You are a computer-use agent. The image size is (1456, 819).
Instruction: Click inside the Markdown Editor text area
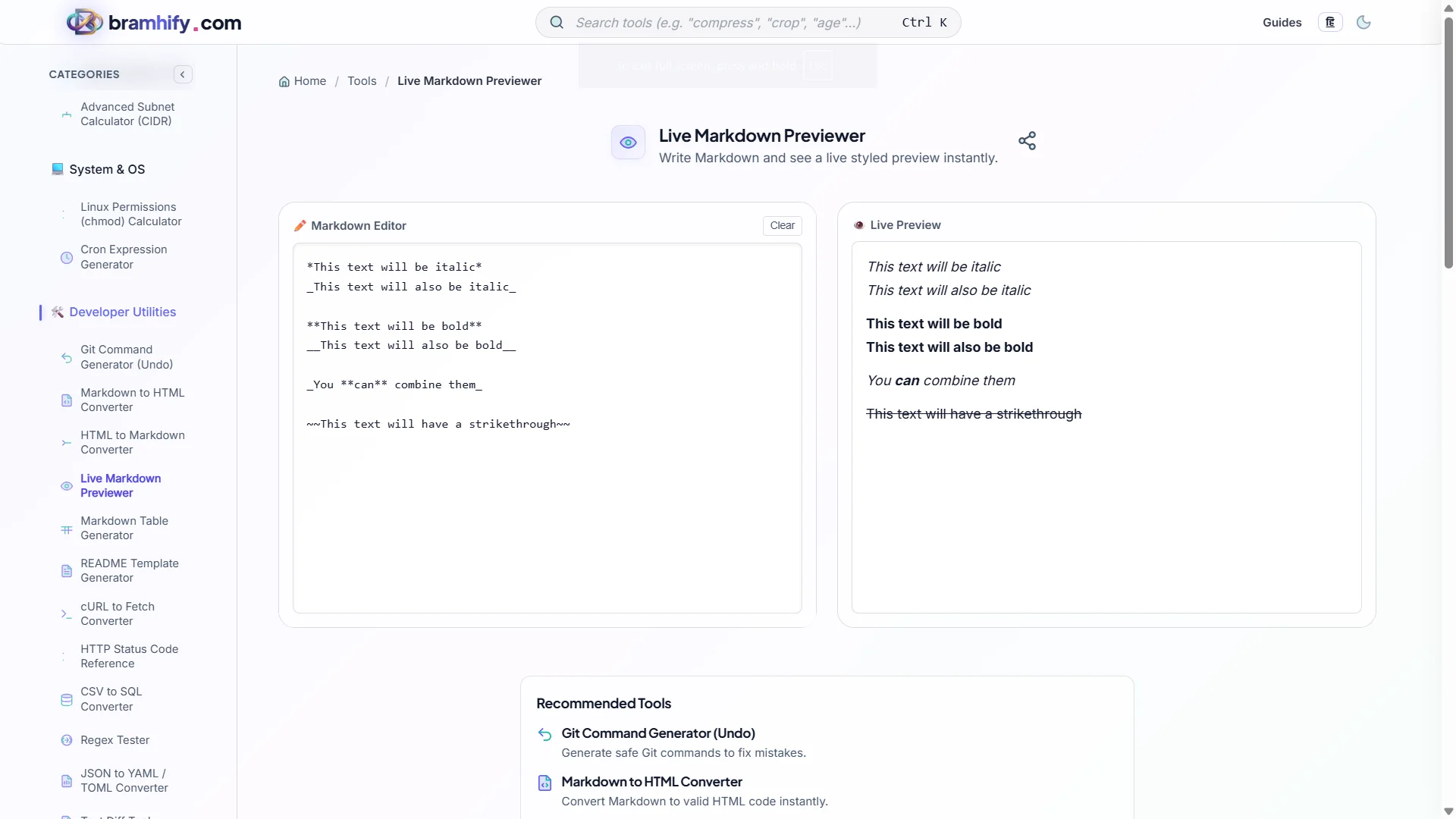[x=547, y=428]
